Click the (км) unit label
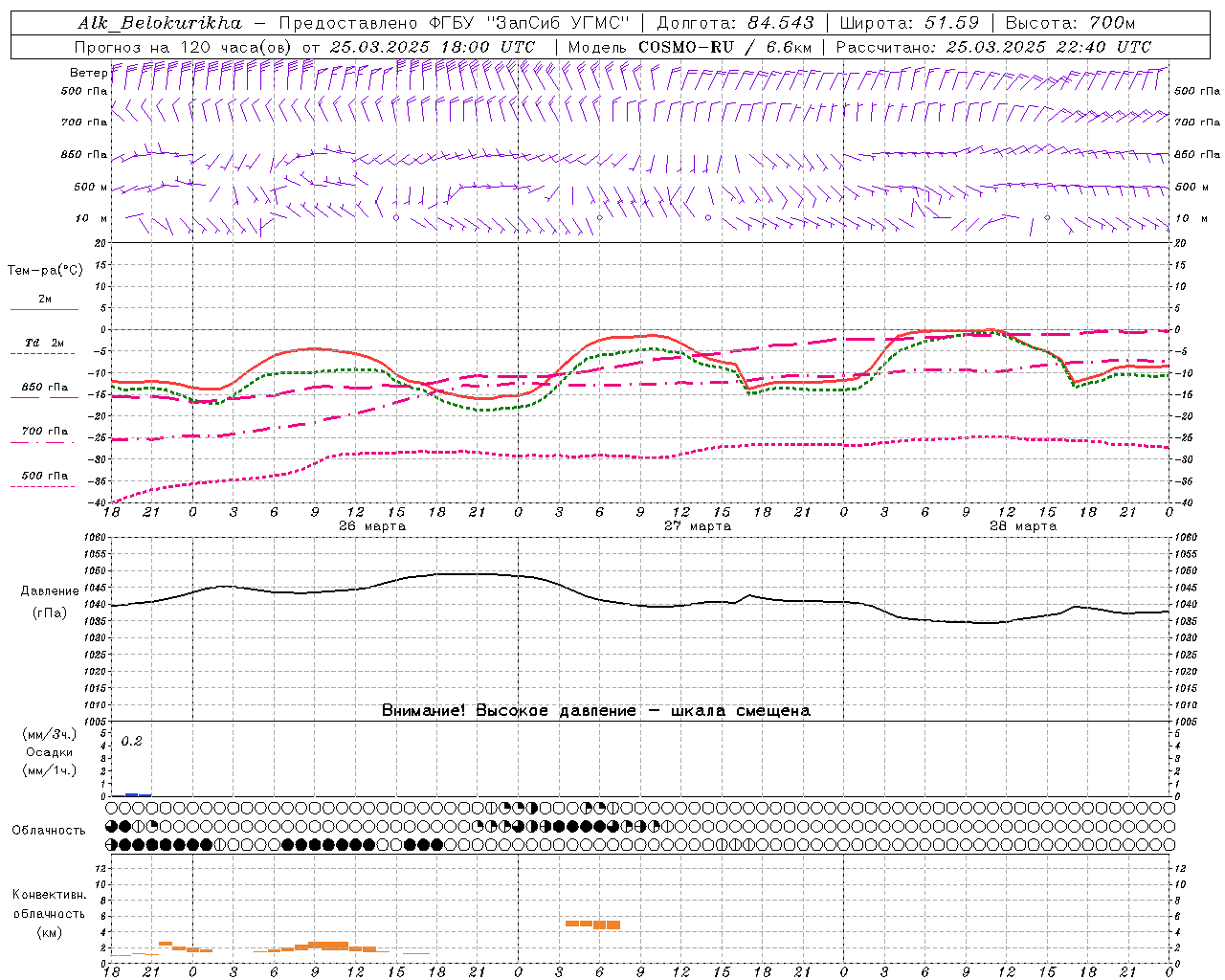Viewport: 1225px width, 980px height. point(50,932)
